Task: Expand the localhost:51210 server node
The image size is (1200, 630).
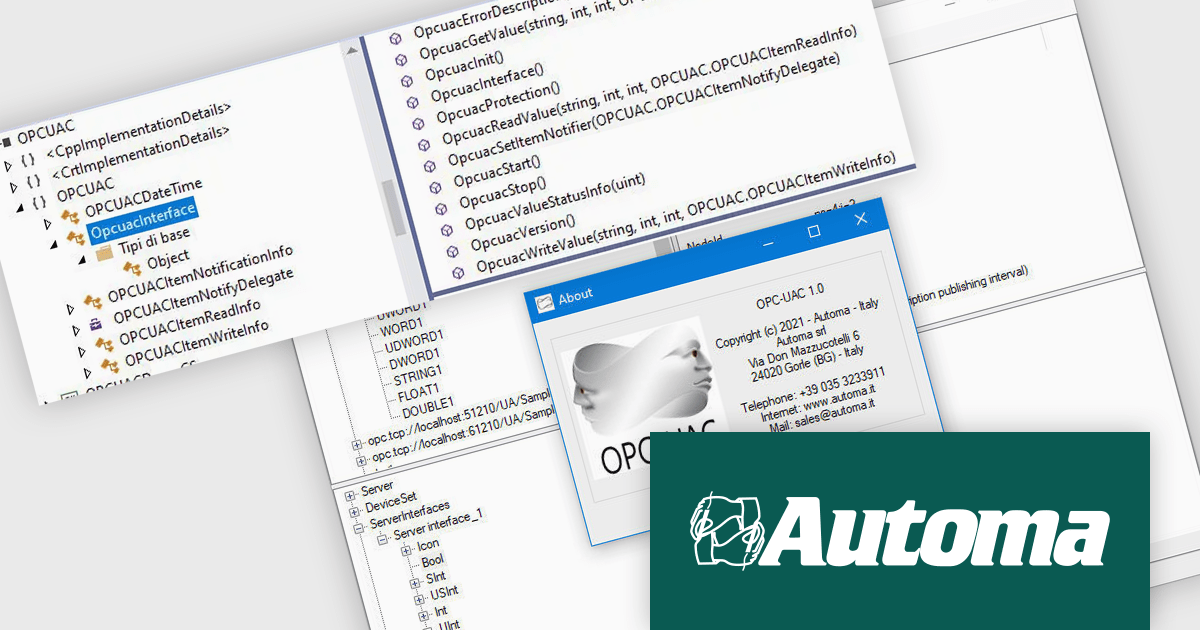Action: (356, 443)
